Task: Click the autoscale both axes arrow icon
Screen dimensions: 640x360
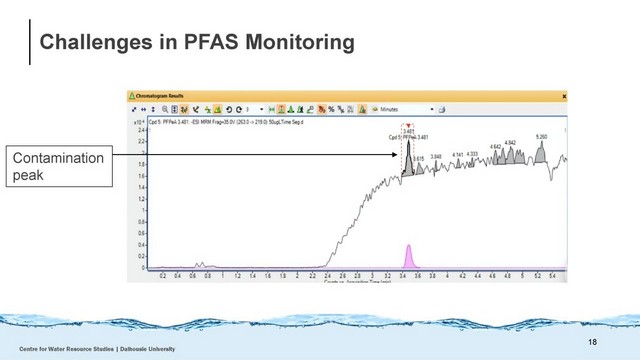Action: point(134,109)
